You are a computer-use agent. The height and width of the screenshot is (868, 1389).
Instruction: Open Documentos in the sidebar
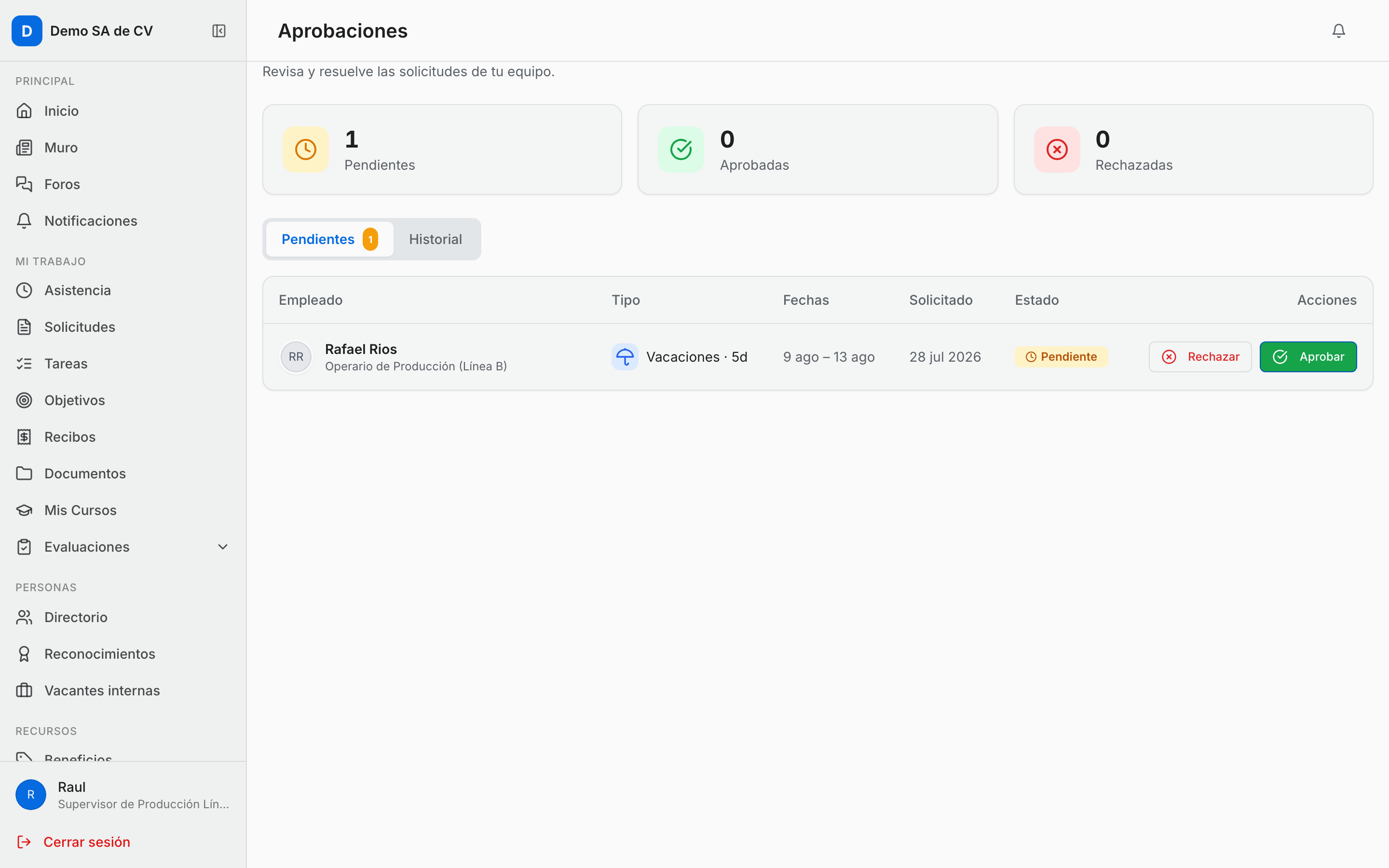(123, 474)
